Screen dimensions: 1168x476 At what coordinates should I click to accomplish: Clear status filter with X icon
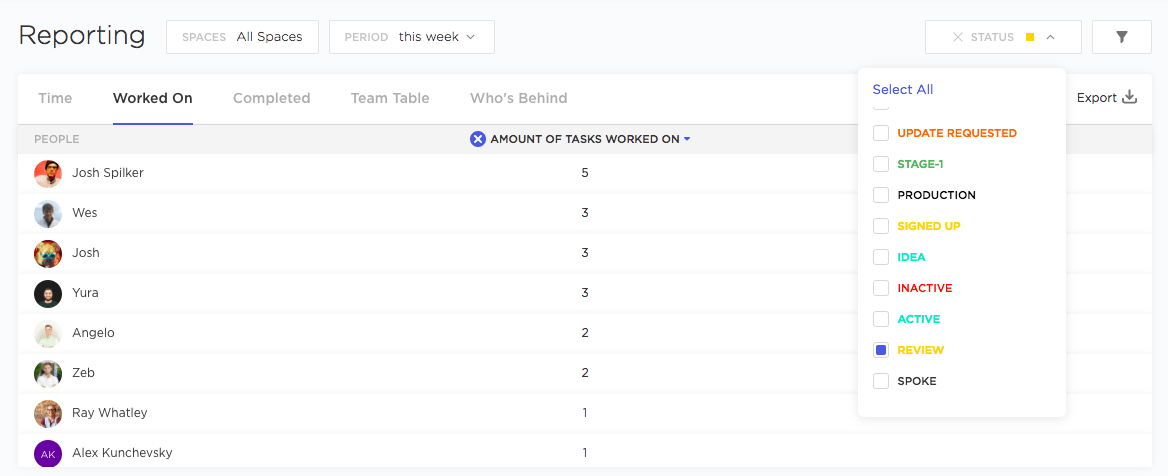[958, 37]
